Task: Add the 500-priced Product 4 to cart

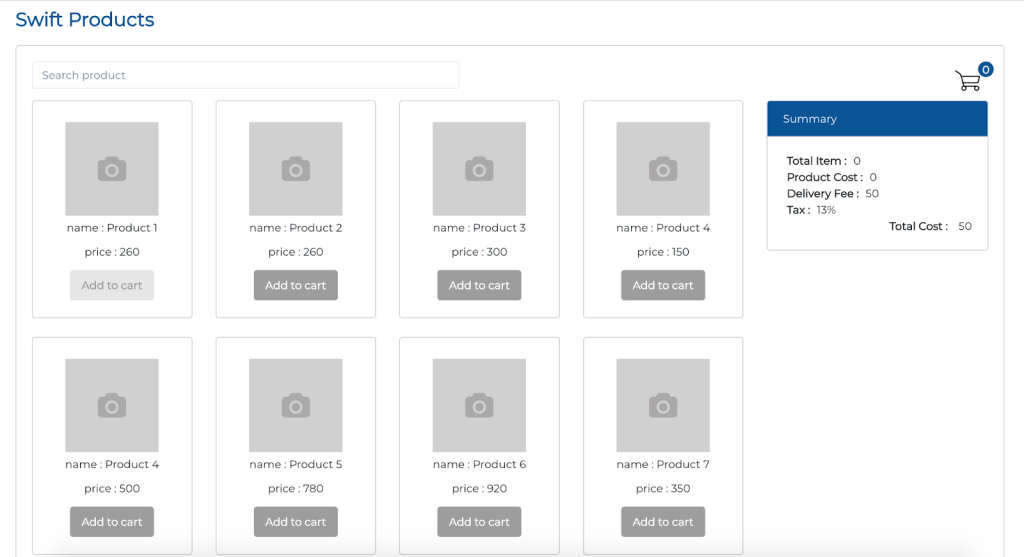Action: (112, 522)
